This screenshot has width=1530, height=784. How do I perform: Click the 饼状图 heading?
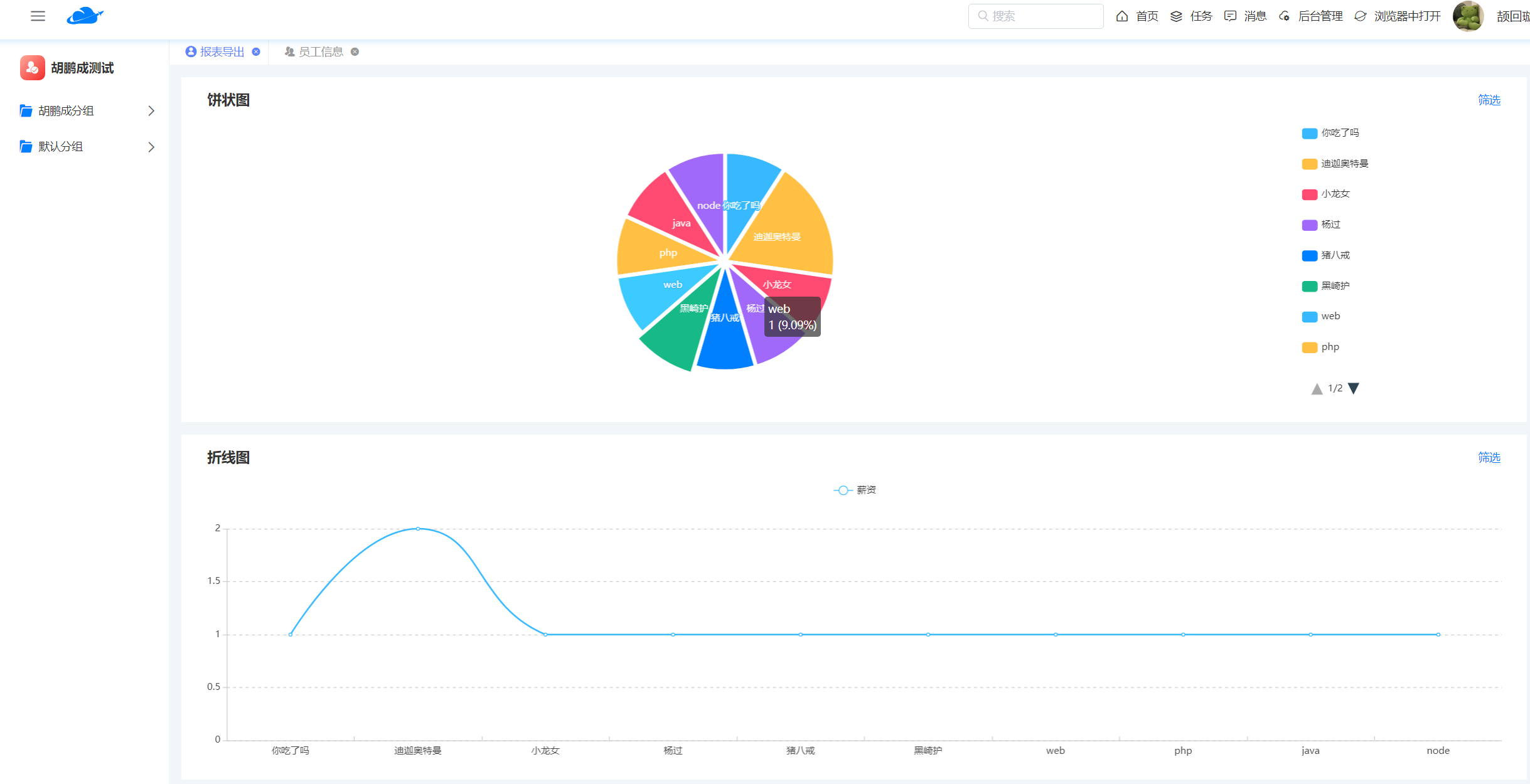(x=228, y=100)
